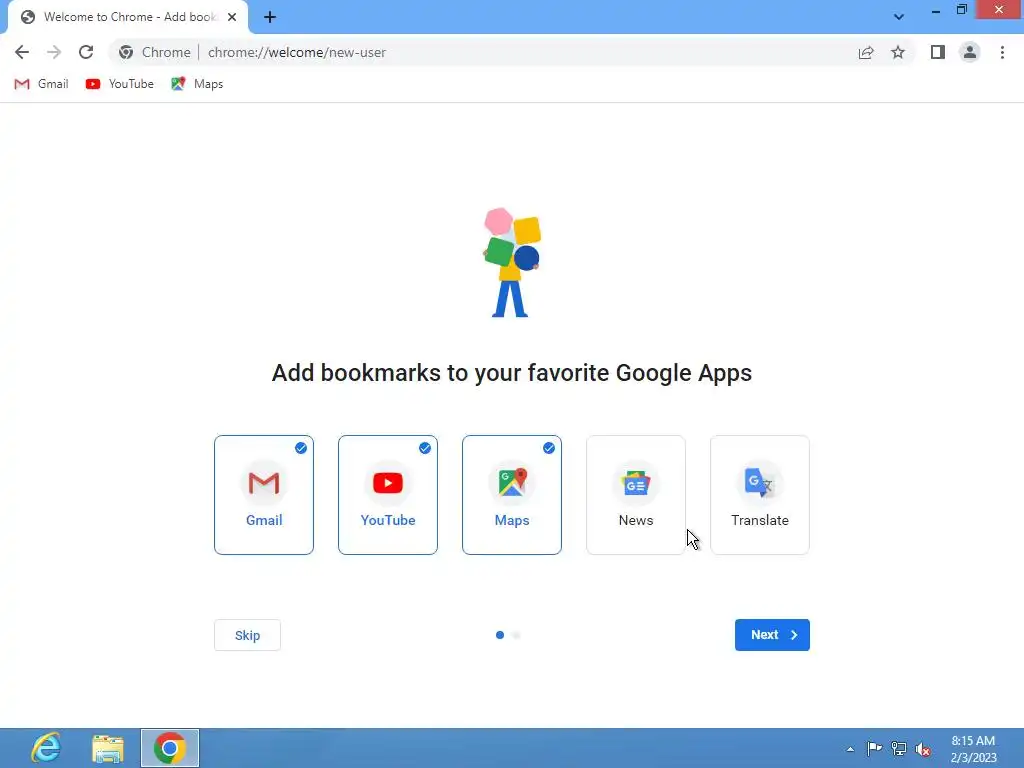The width and height of the screenshot is (1024, 768).
Task: Reload the welcome page
Action: coord(86,52)
